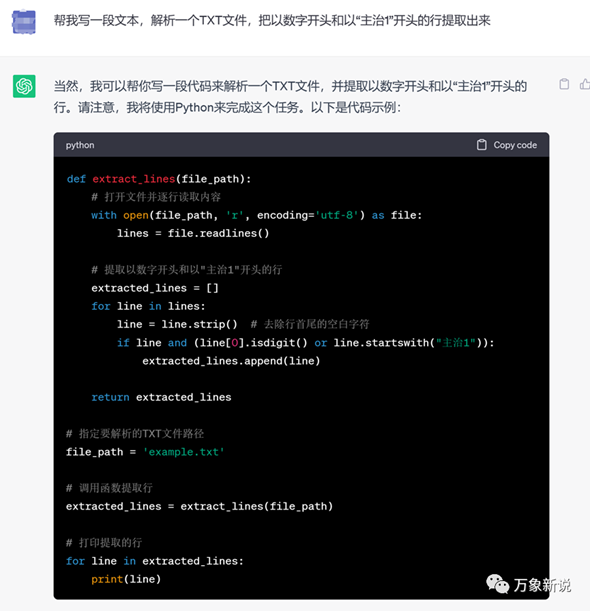Click the green ChatGPT logo icon

click(x=24, y=86)
